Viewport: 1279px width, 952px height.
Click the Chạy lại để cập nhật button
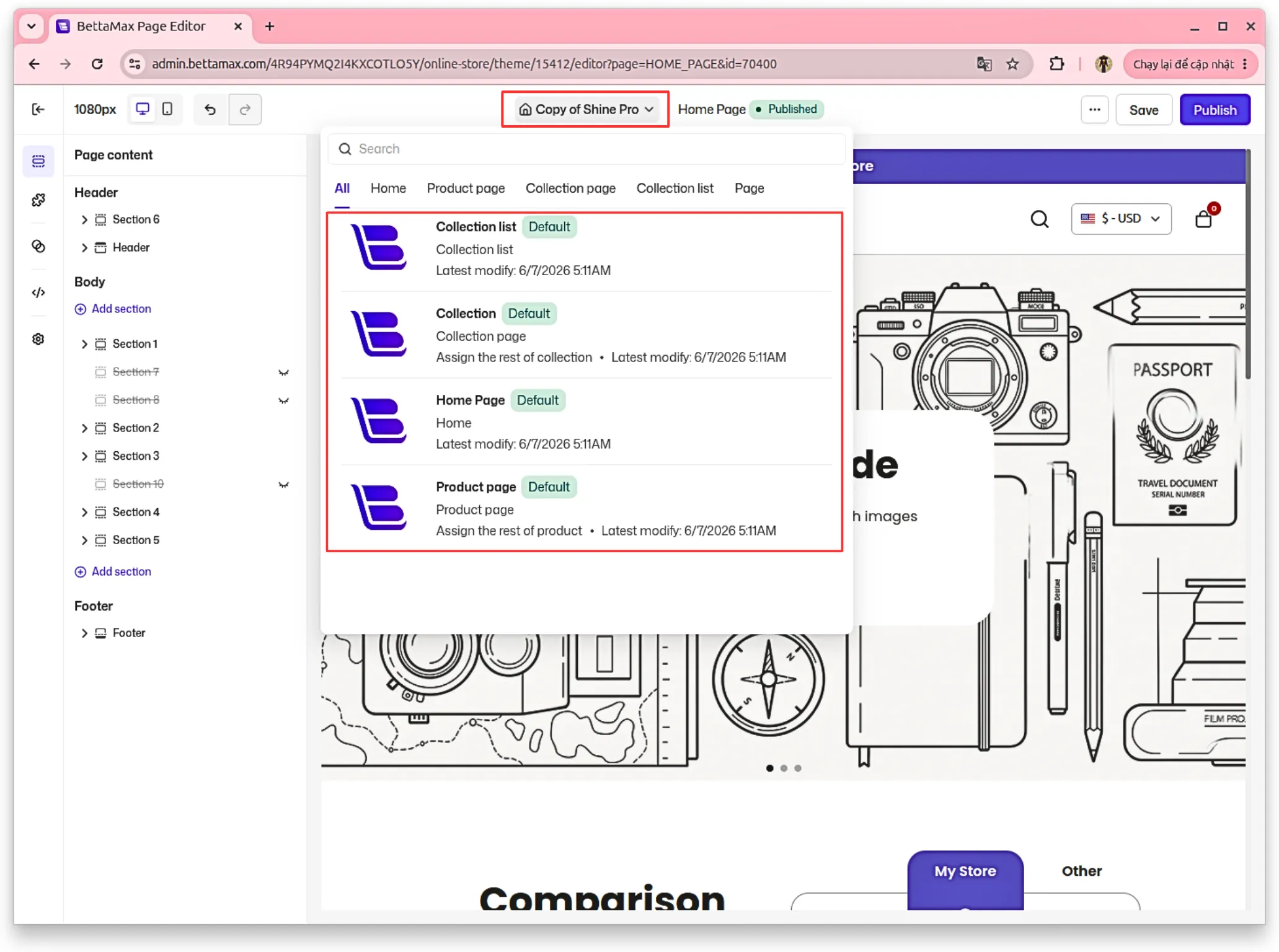(1190, 64)
